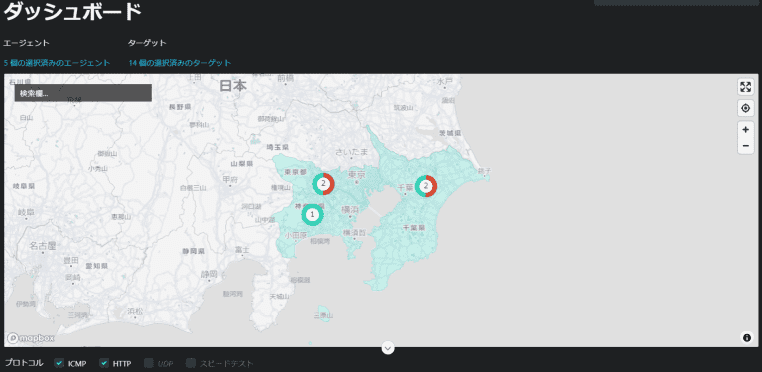The image size is (762, 372).
Task: Open the 14 selected targets dropdown
Action: click(180, 63)
